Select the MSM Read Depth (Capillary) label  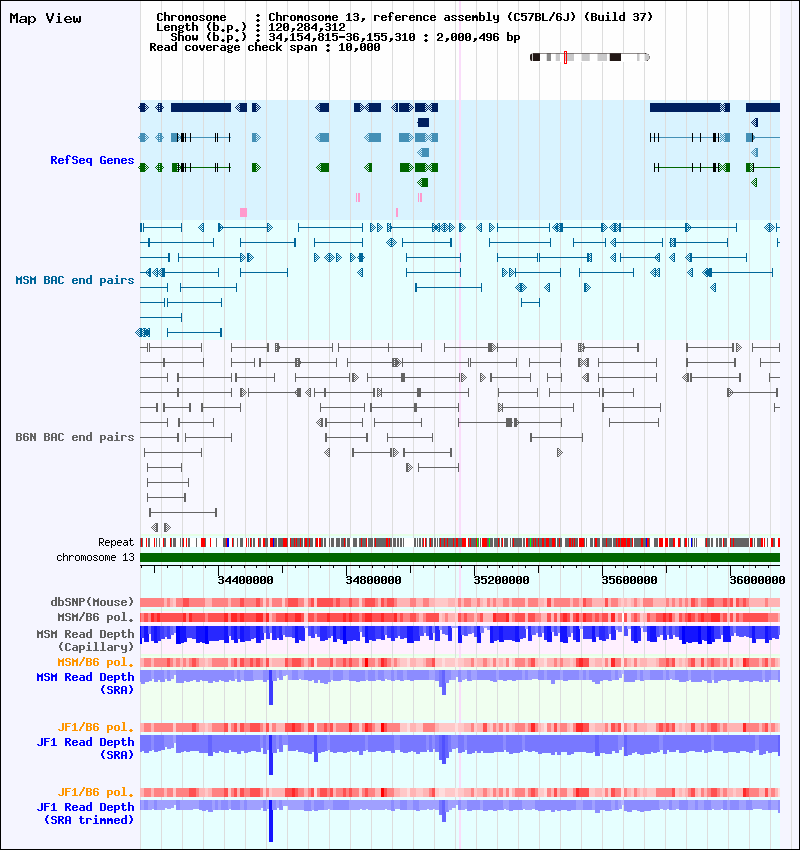pos(85,640)
